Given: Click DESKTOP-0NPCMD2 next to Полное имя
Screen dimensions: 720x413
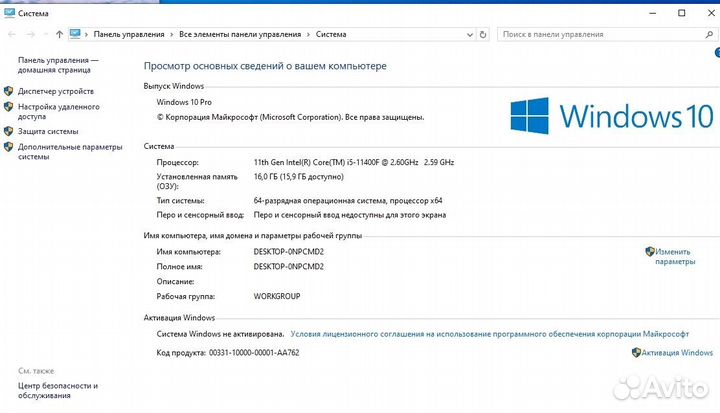Looking at the screenshot, I should (288, 266).
